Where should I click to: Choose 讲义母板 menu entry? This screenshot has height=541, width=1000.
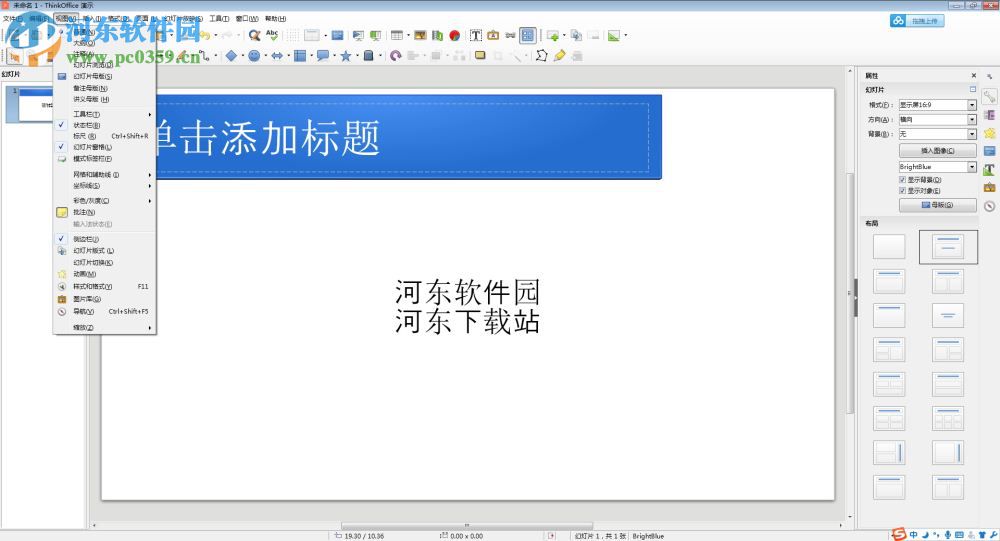[105, 99]
